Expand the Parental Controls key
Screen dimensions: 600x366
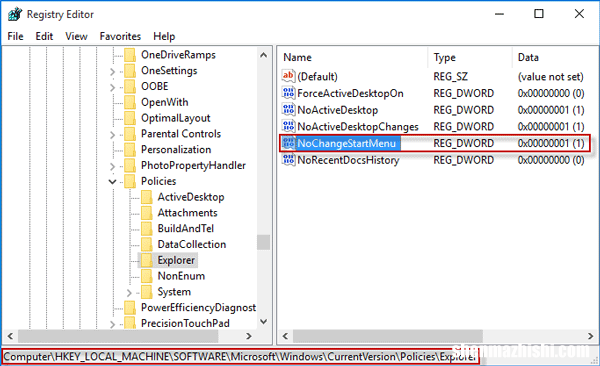click(x=112, y=135)
